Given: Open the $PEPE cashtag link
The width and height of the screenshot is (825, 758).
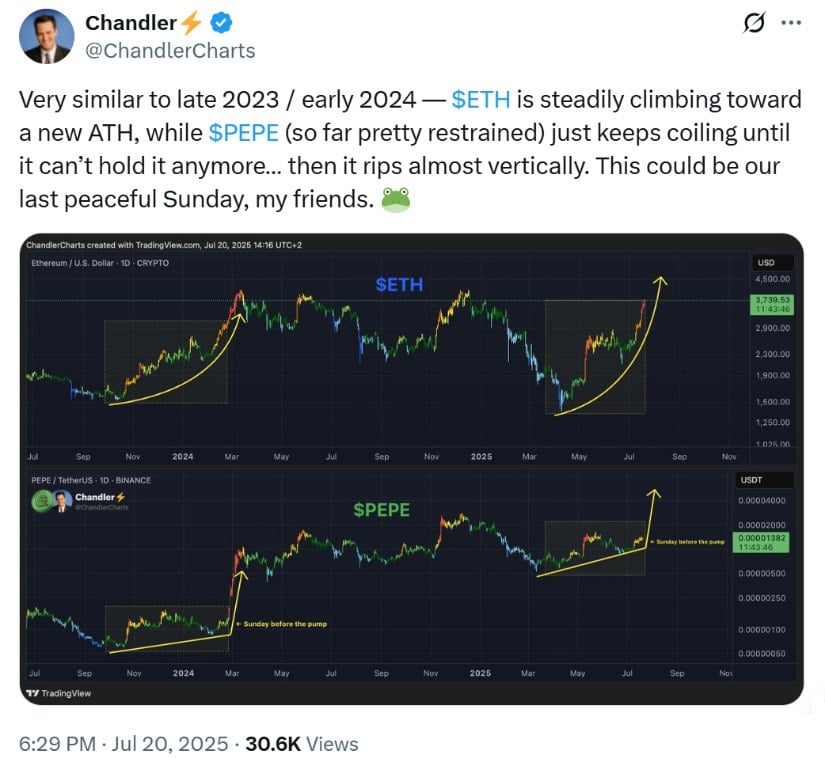Looking at the screenshot, I should tap(243, 133).
